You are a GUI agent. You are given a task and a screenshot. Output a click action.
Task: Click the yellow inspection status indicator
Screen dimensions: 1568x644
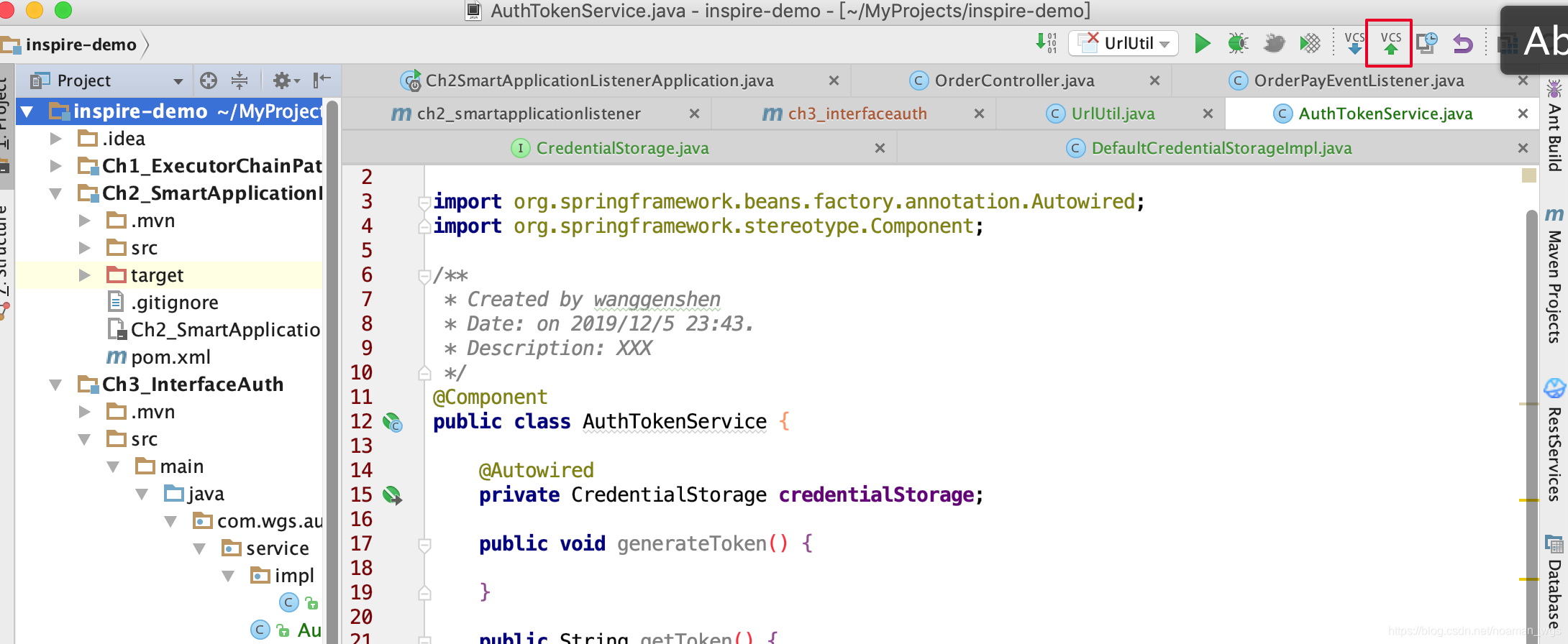[1529, 175]
